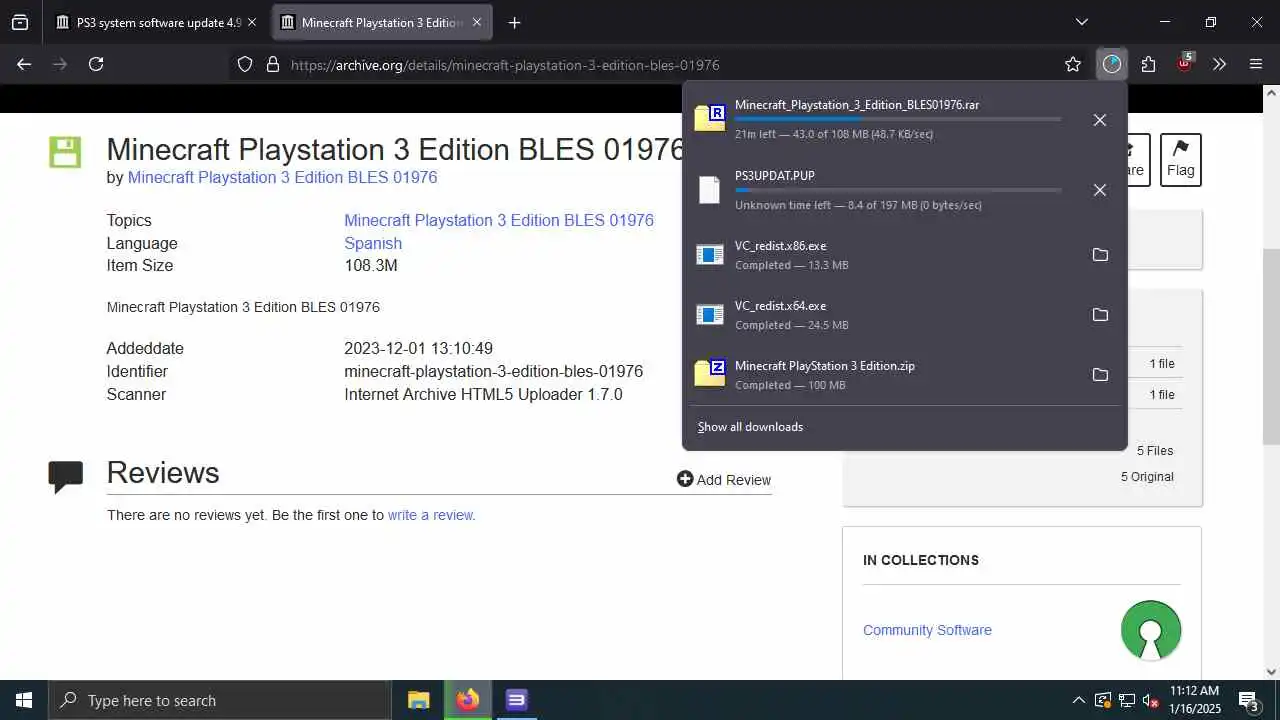Viewport: 1280px width, 720px height.
Task: Click the muted volume tray icon
Action: [x=1151, y=700]
